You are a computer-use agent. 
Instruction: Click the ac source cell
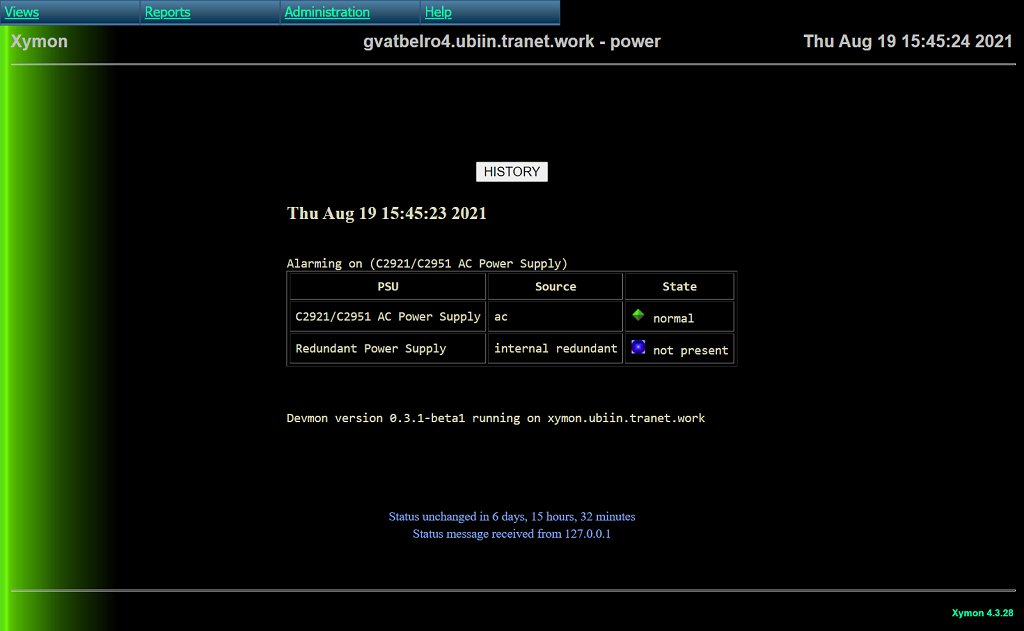click(x=502, y=317)
